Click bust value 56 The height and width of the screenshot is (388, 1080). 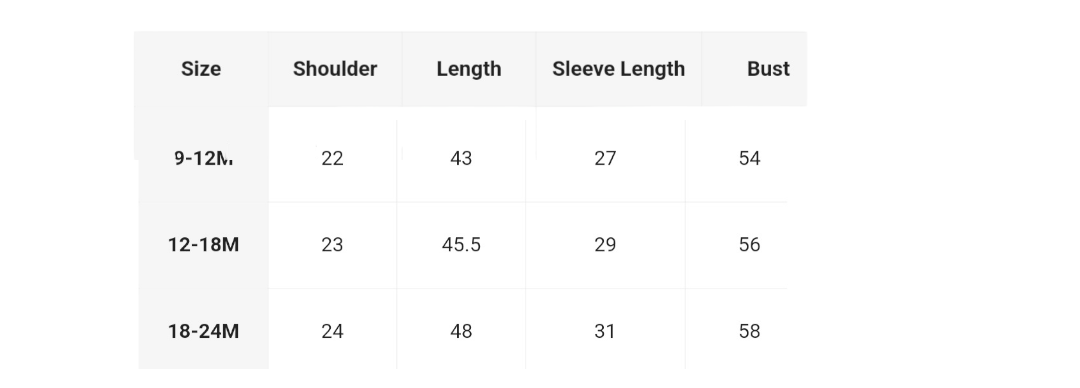pos(749,245)
